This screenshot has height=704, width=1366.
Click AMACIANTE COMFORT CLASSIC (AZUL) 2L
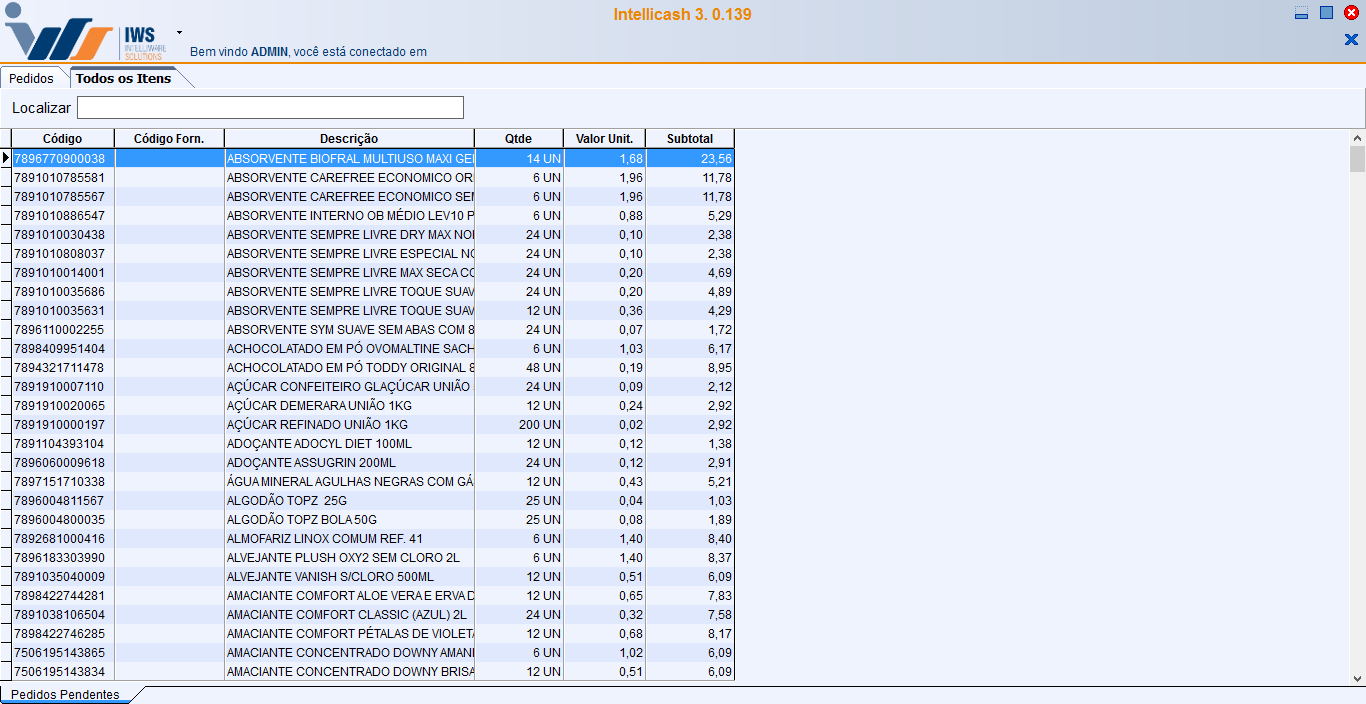click(350, 614)
